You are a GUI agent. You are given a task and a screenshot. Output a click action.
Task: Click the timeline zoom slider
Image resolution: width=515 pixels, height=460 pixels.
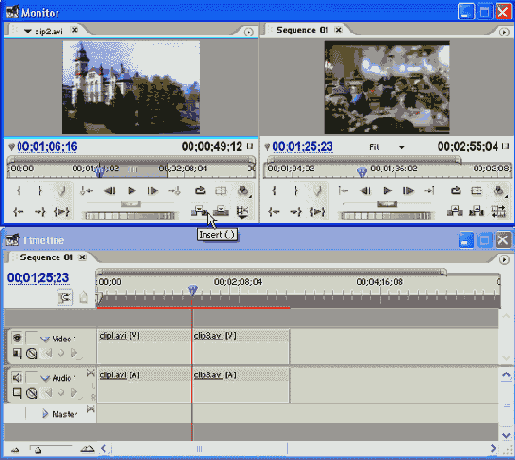(x=51, y=449)
